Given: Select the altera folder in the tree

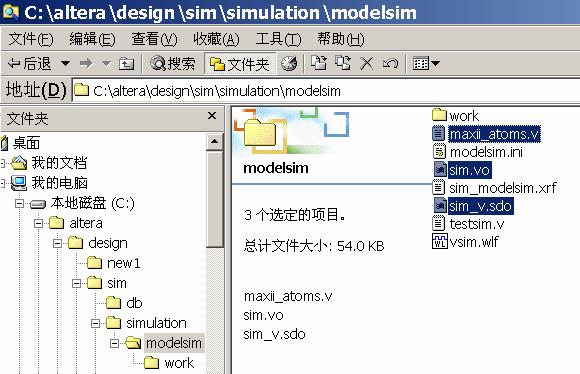Looking at the screenshot, I should pos(86,223).
